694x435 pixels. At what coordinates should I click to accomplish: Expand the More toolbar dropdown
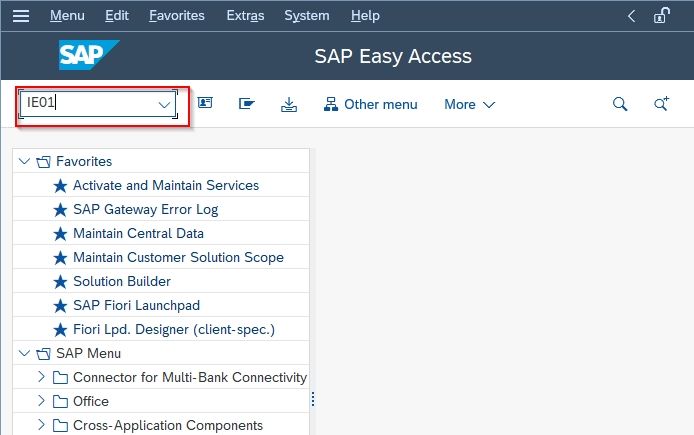[x=469, y=104]
